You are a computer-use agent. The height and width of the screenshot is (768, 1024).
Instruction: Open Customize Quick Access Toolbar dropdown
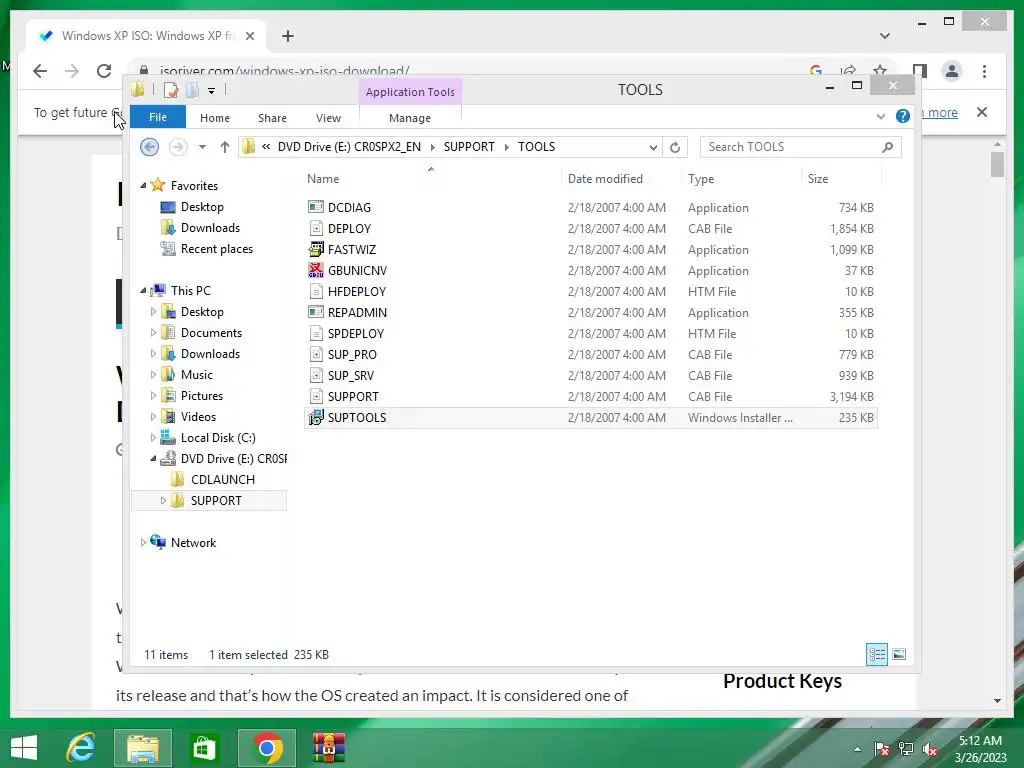pos(212,91)
